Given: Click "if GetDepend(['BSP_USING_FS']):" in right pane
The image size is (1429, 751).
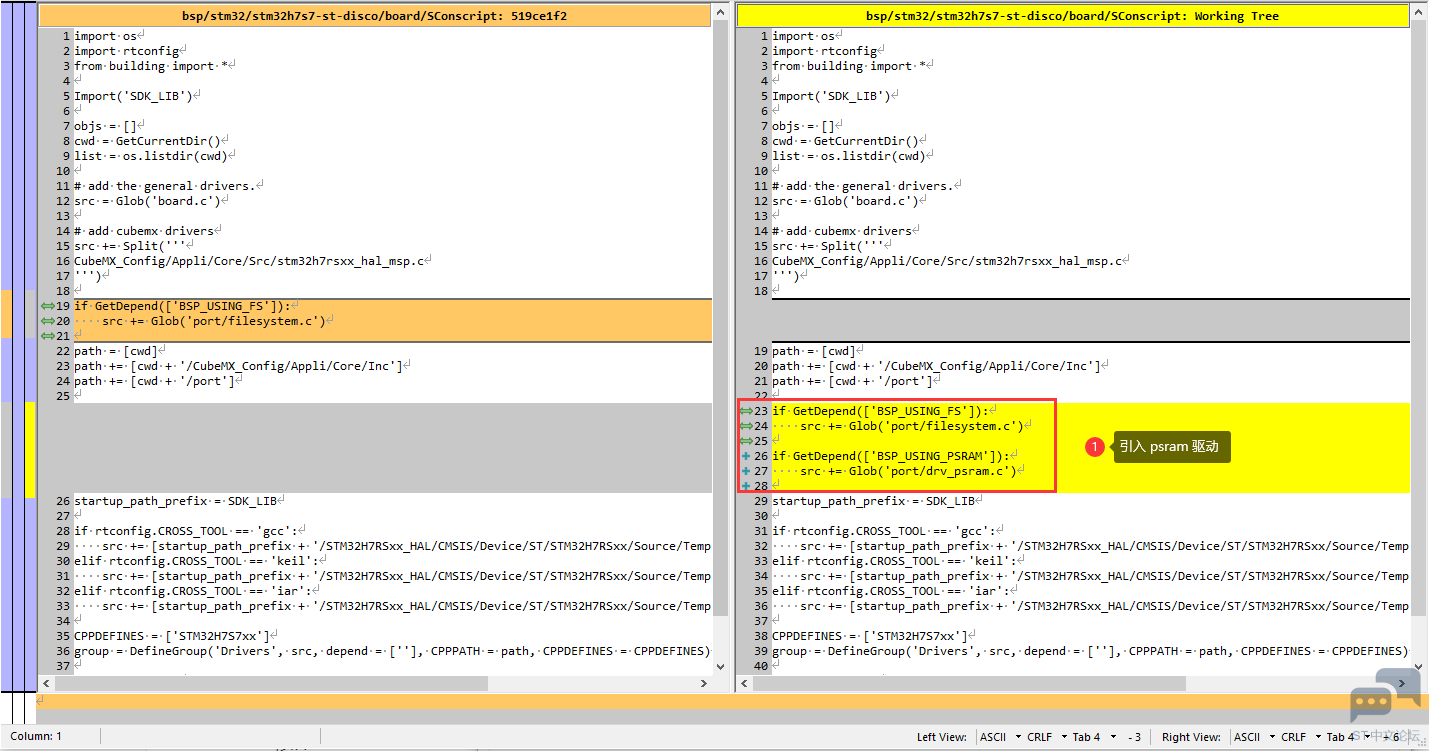Looking at the screenshot, I should pyautogui.click(x=880, y=411).
